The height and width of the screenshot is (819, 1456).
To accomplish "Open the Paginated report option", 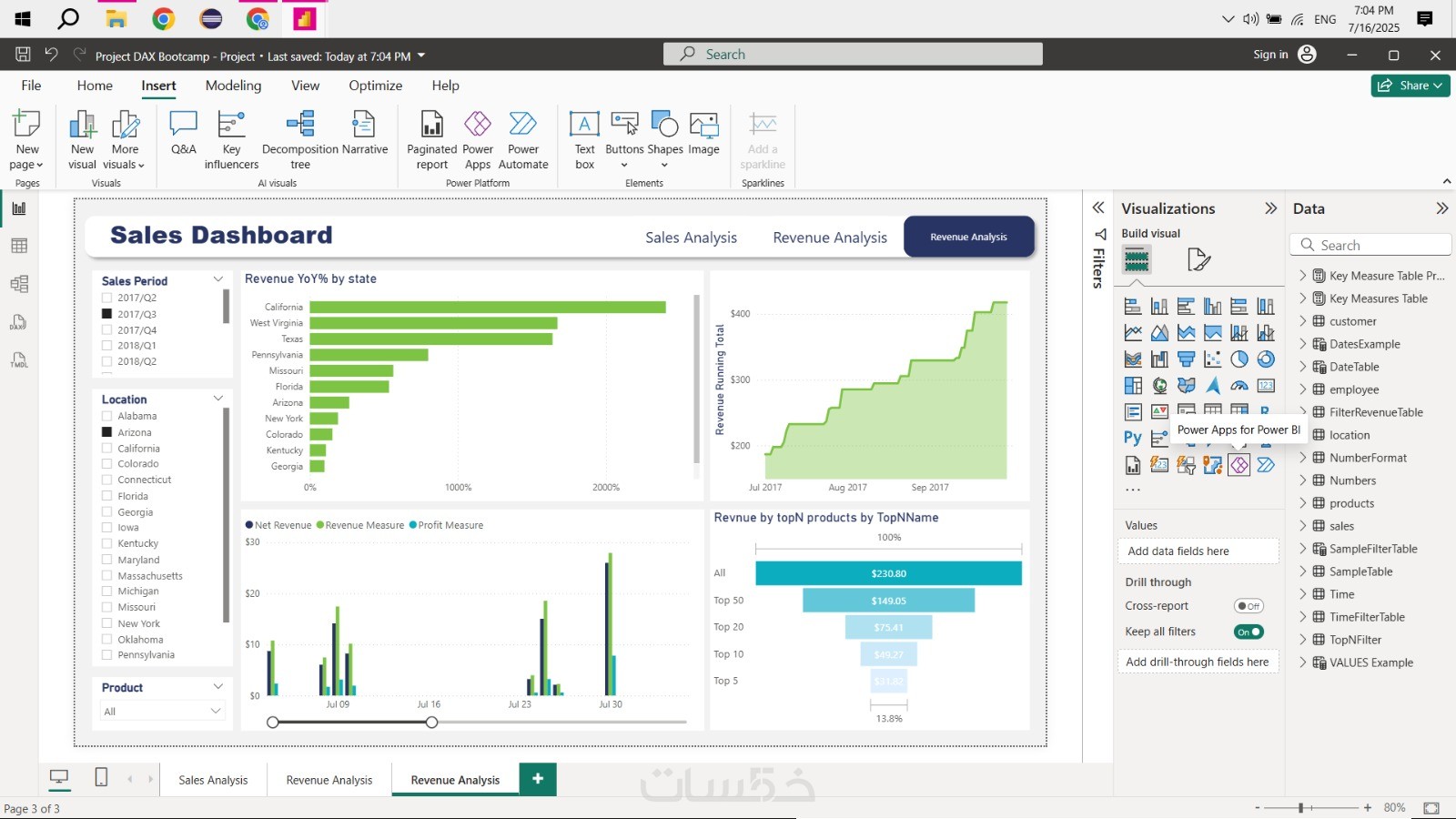I will point(431,139).
